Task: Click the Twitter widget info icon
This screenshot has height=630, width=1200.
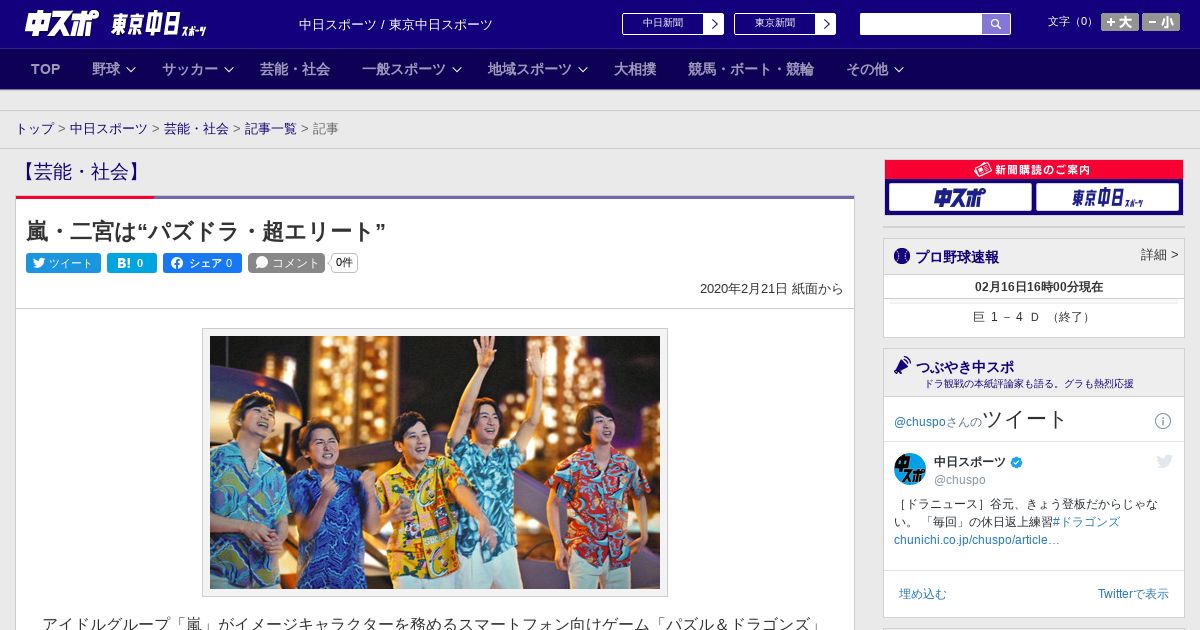Action: pos(1163,421)
